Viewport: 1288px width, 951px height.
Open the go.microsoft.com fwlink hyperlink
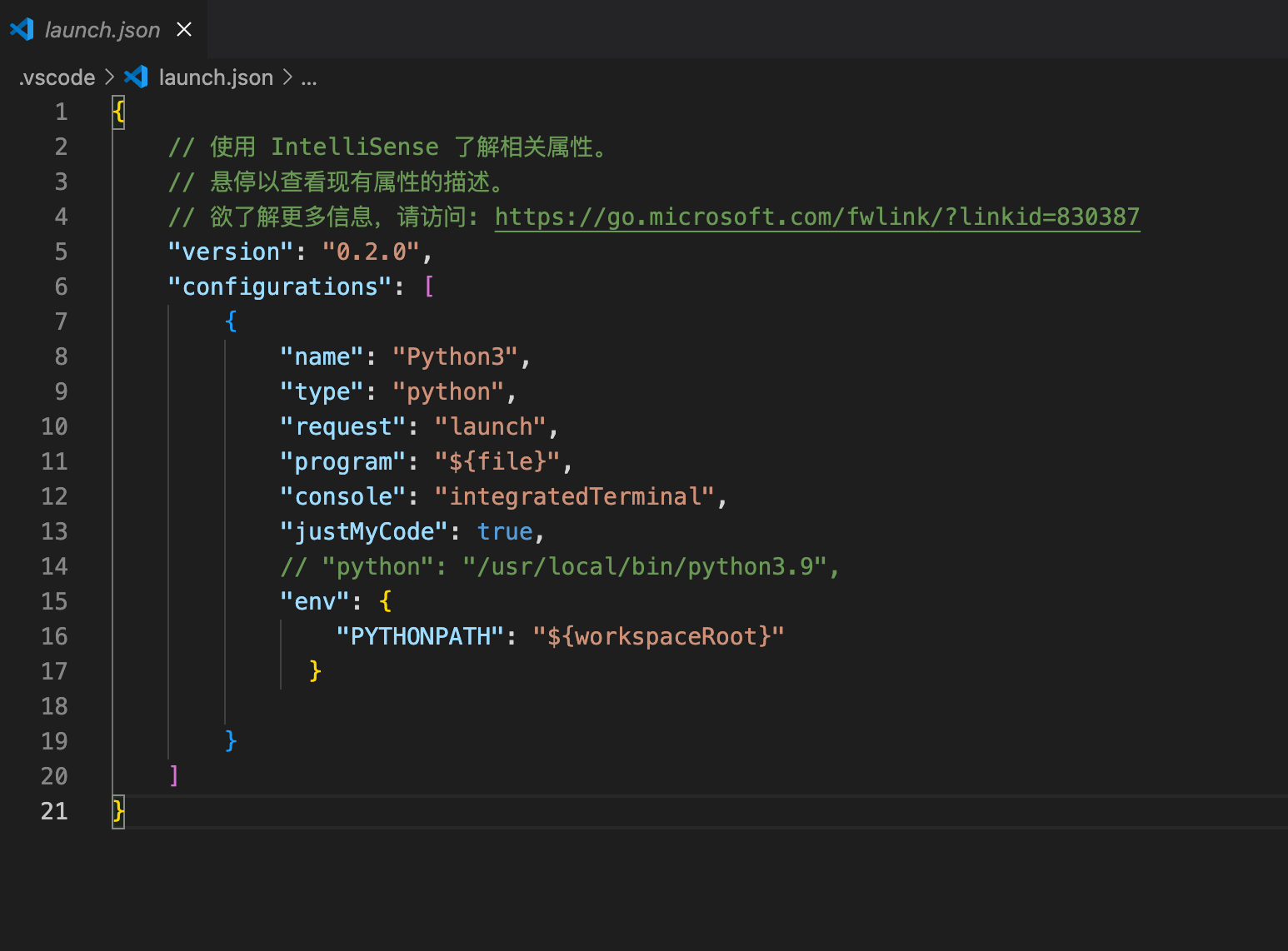coord(816,217)
